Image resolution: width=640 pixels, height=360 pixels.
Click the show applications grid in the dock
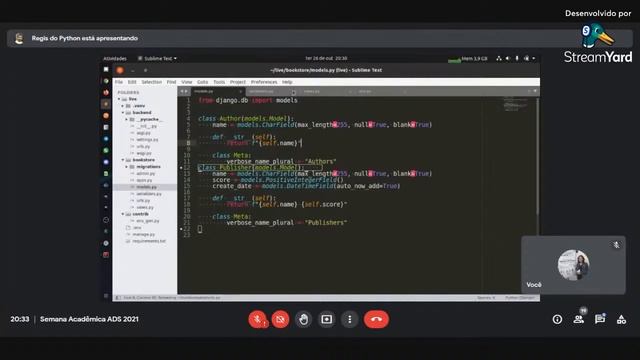coord(106,296)
